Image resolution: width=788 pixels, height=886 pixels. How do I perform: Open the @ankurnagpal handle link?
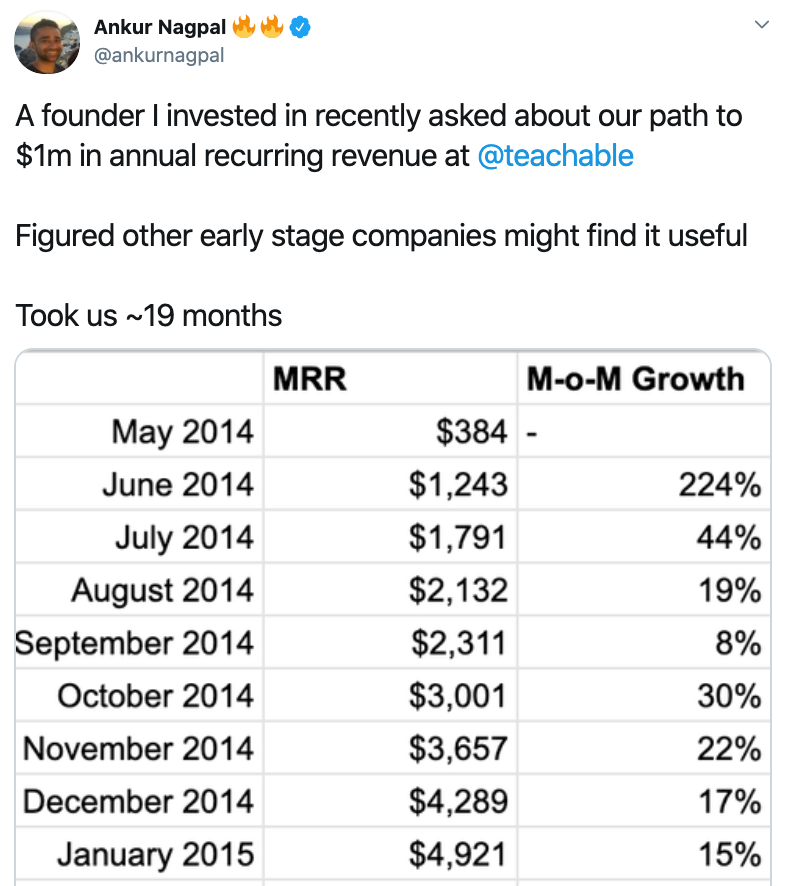(159, 55)
